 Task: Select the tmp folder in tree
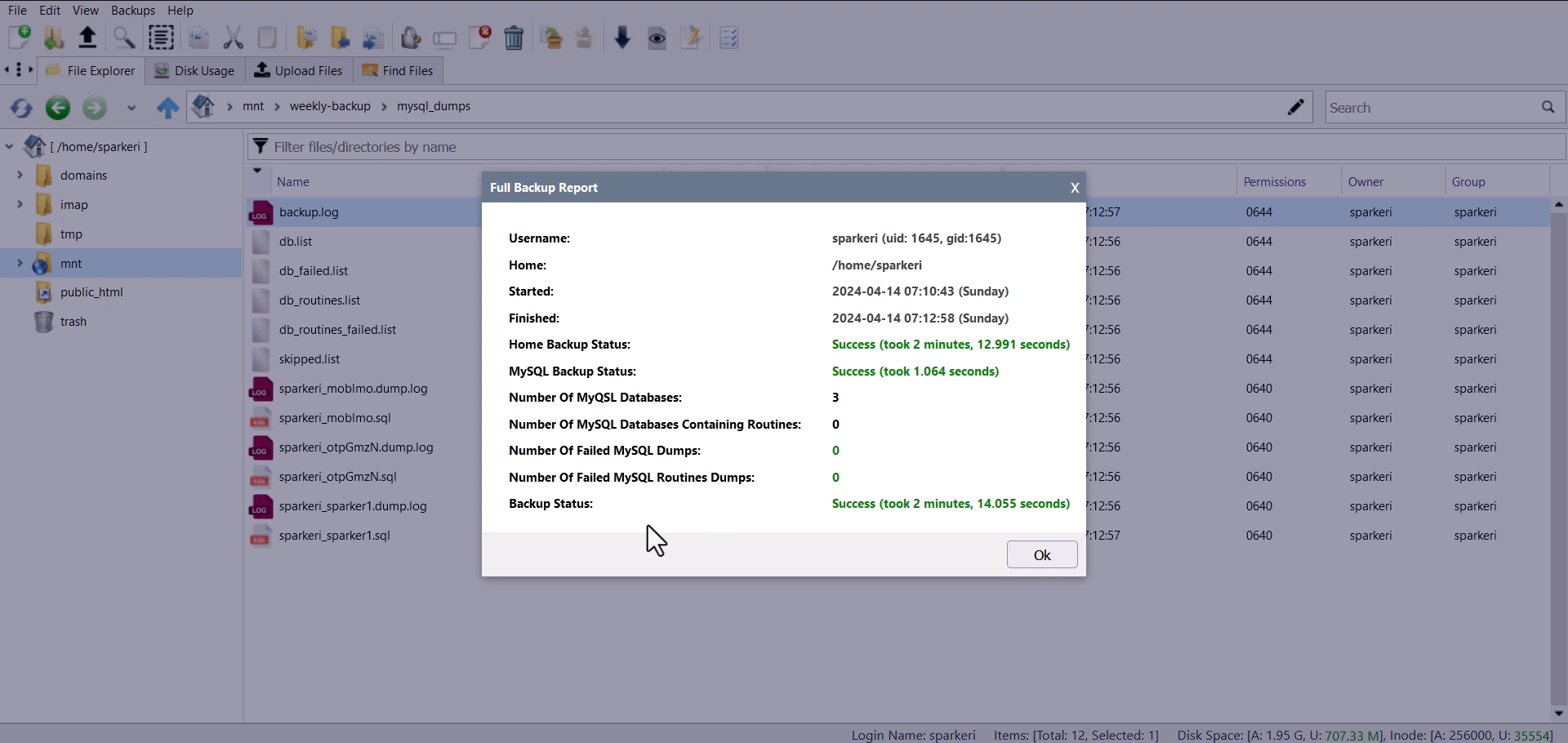click(71, 234)
